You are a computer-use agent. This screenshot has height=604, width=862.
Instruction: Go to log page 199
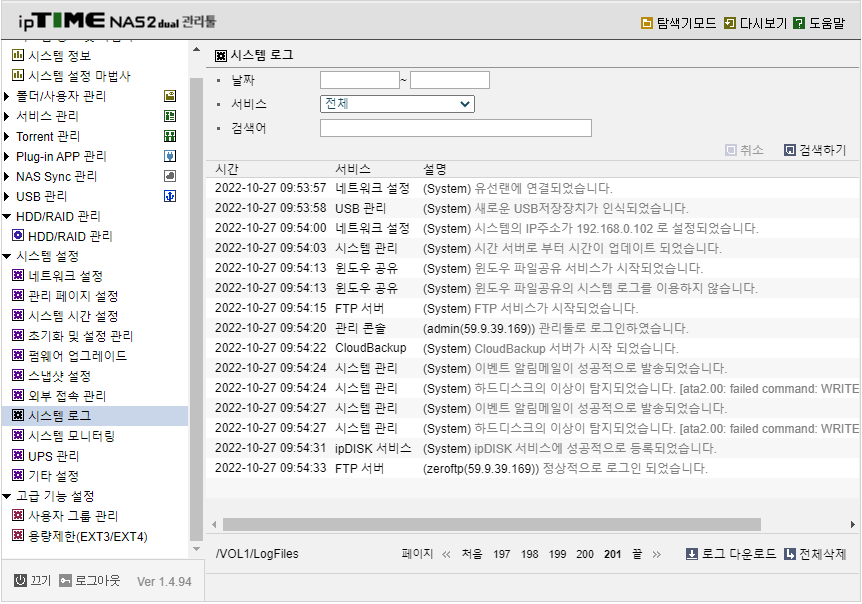pyautogui.click(x=557, y=554)
